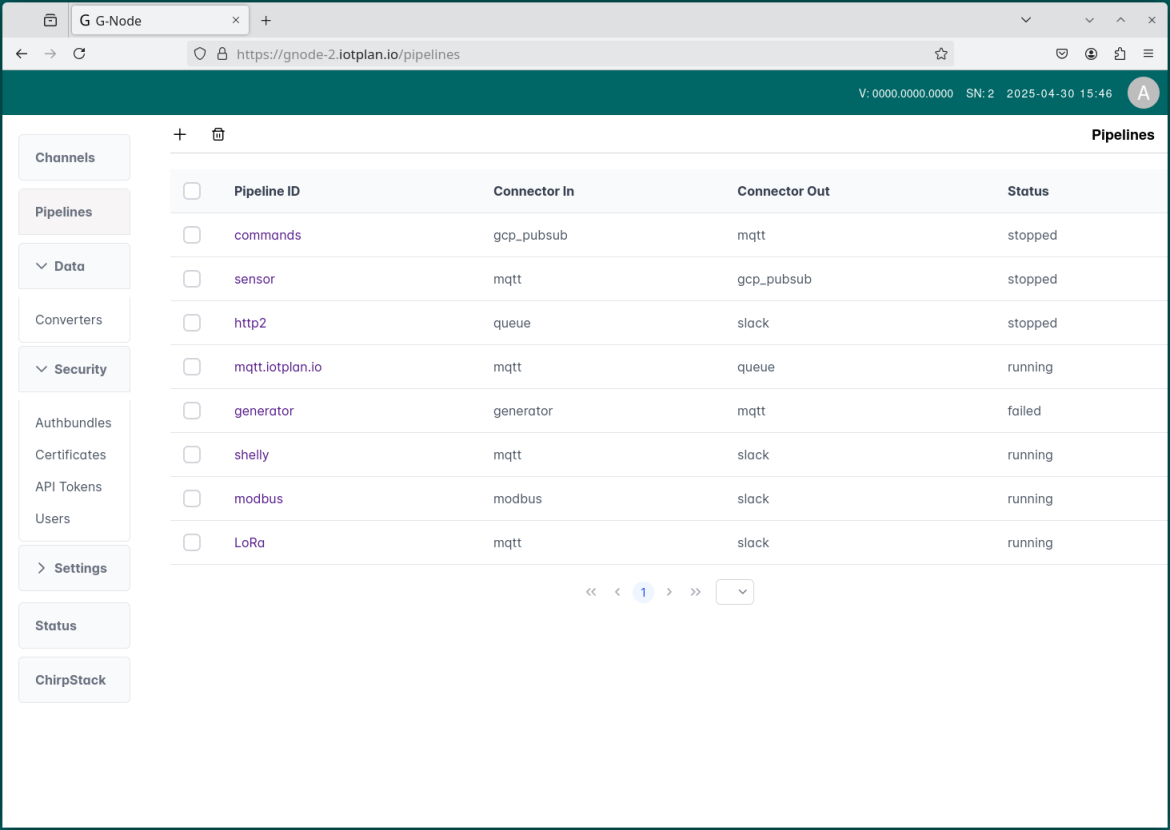This screenshot has height=830, width=1170.
Task: Click the generator row failed status
Action: pyautogui.click(x=1024, y=411)
